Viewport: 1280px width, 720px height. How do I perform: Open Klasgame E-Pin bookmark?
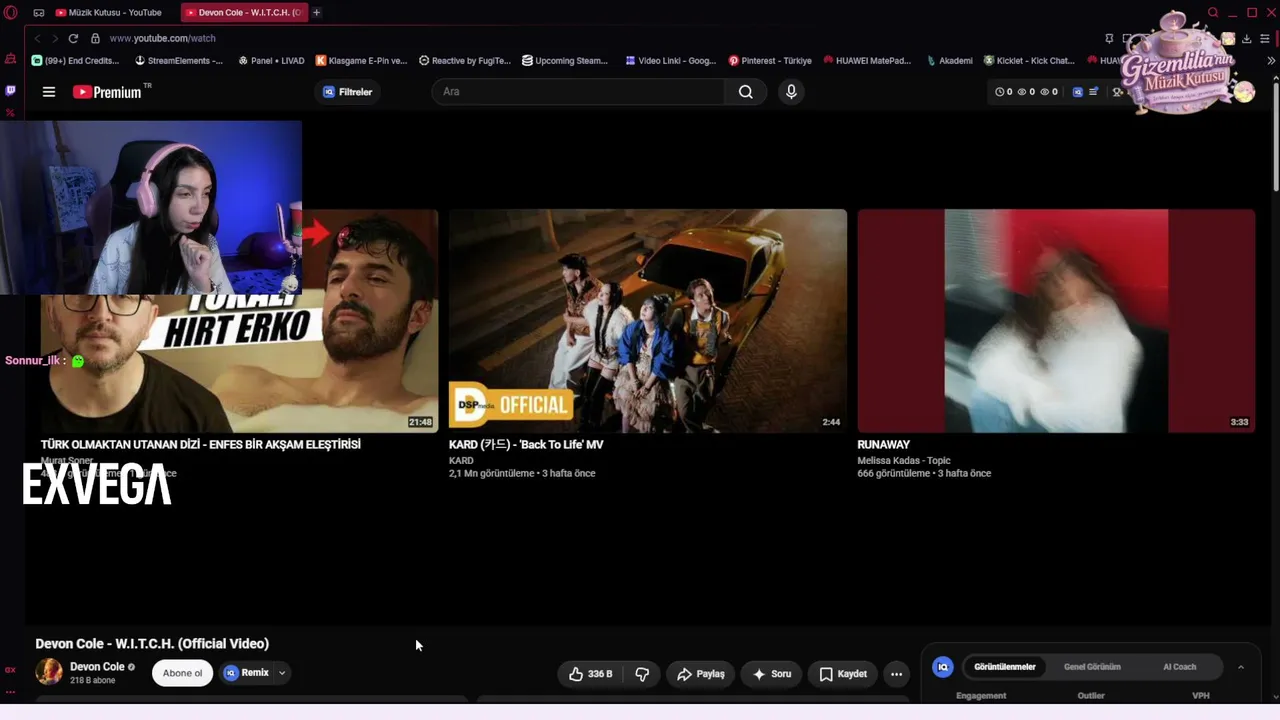coord(362,60)
